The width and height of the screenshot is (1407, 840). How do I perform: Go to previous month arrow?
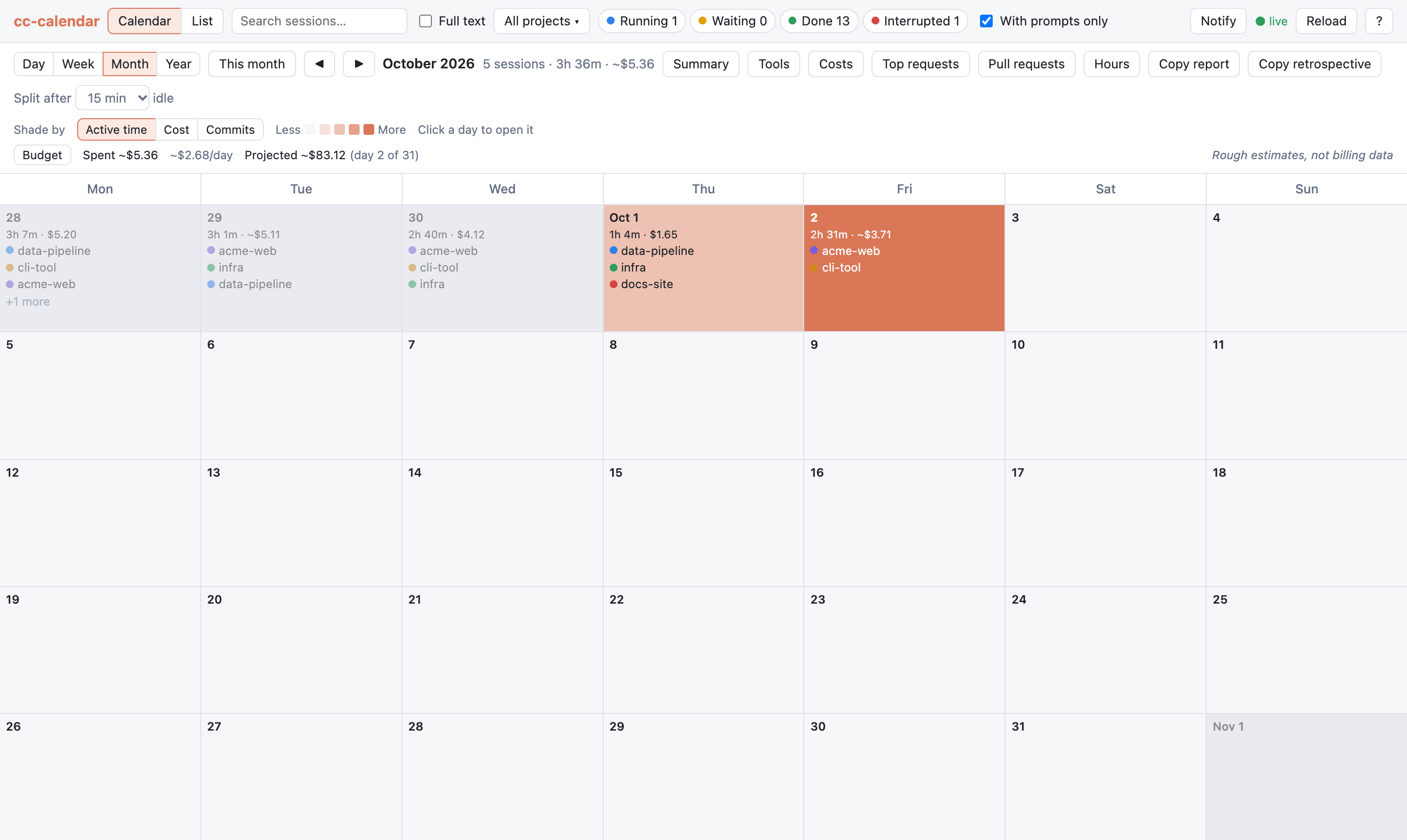pos(320,64)
